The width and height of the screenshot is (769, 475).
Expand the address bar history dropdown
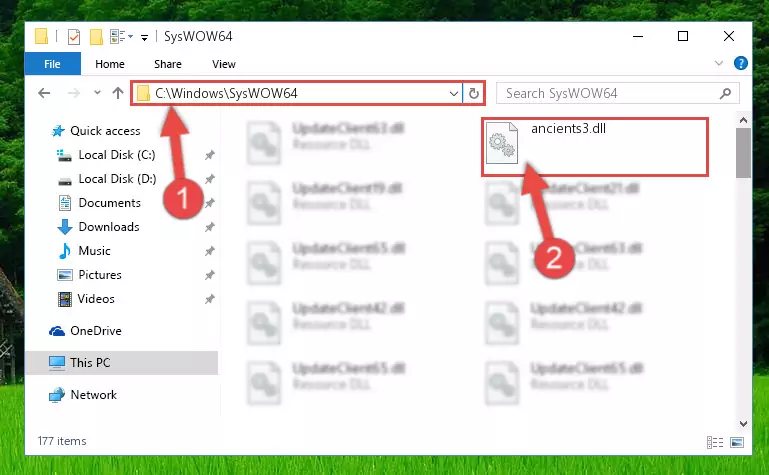pyautogui.click(x=454, y=93)
